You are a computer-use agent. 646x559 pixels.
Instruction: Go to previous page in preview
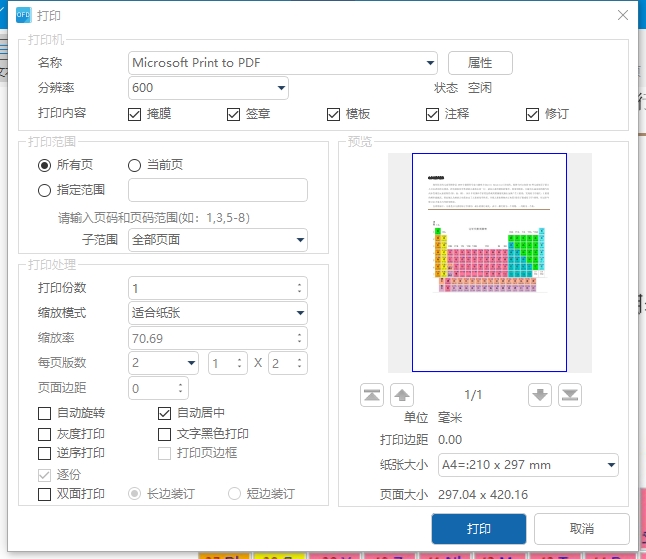point(402,395)
